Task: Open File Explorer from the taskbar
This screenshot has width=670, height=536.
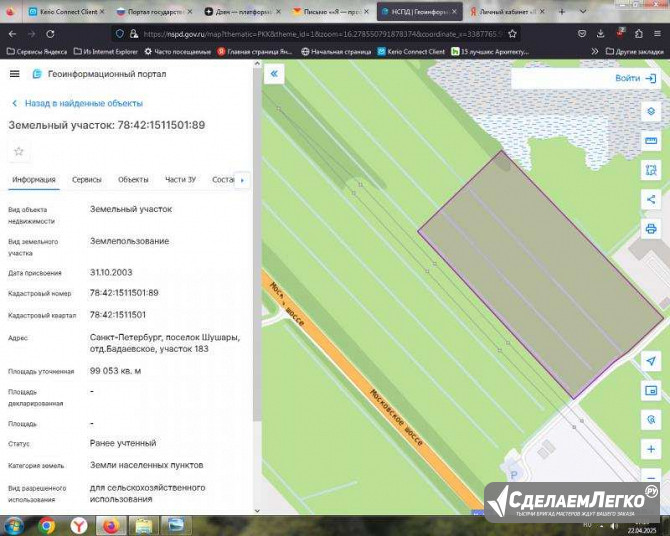Action: tap(144, 525)
